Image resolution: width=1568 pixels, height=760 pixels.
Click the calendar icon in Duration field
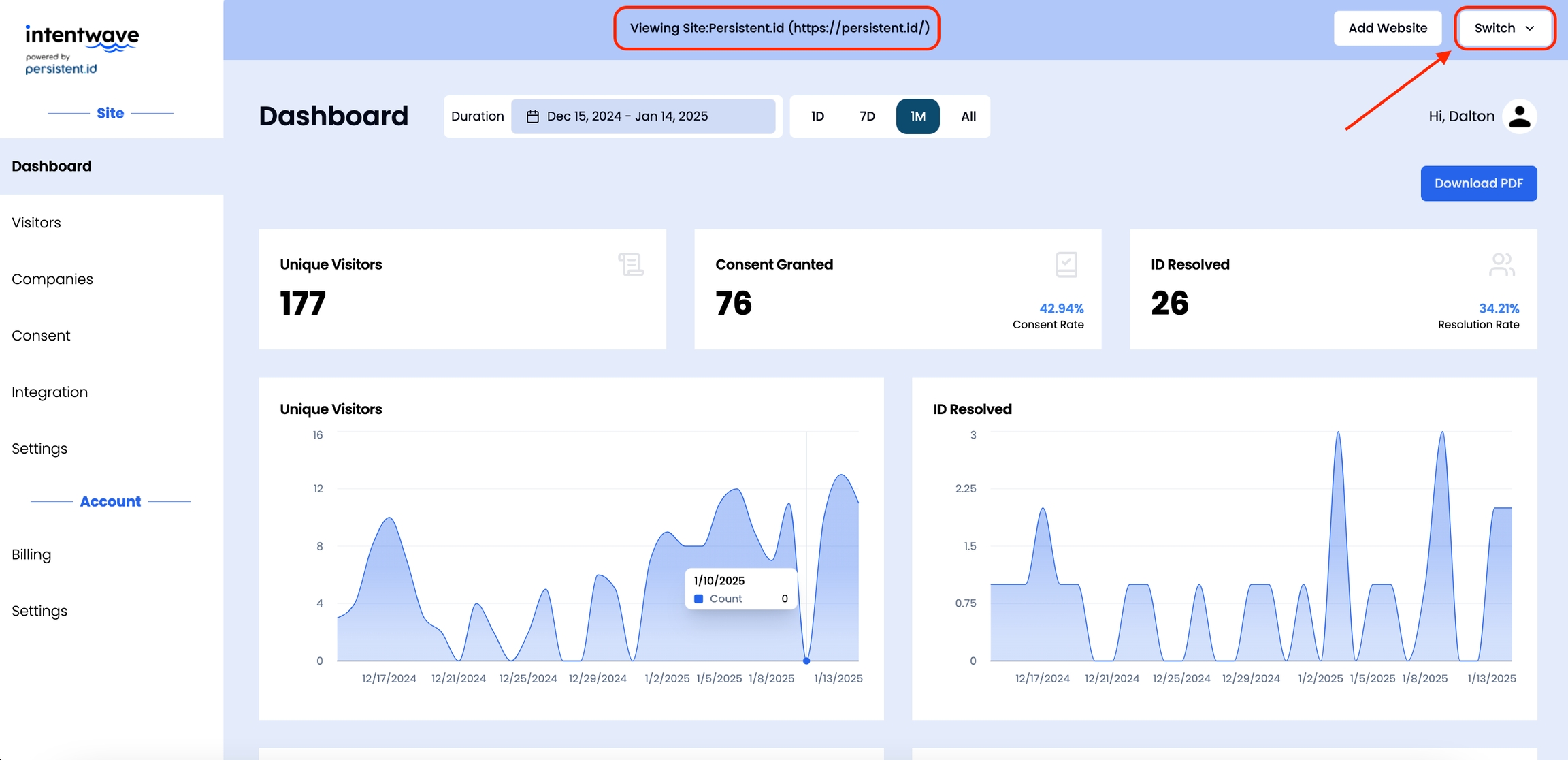[x=533, y=116]
